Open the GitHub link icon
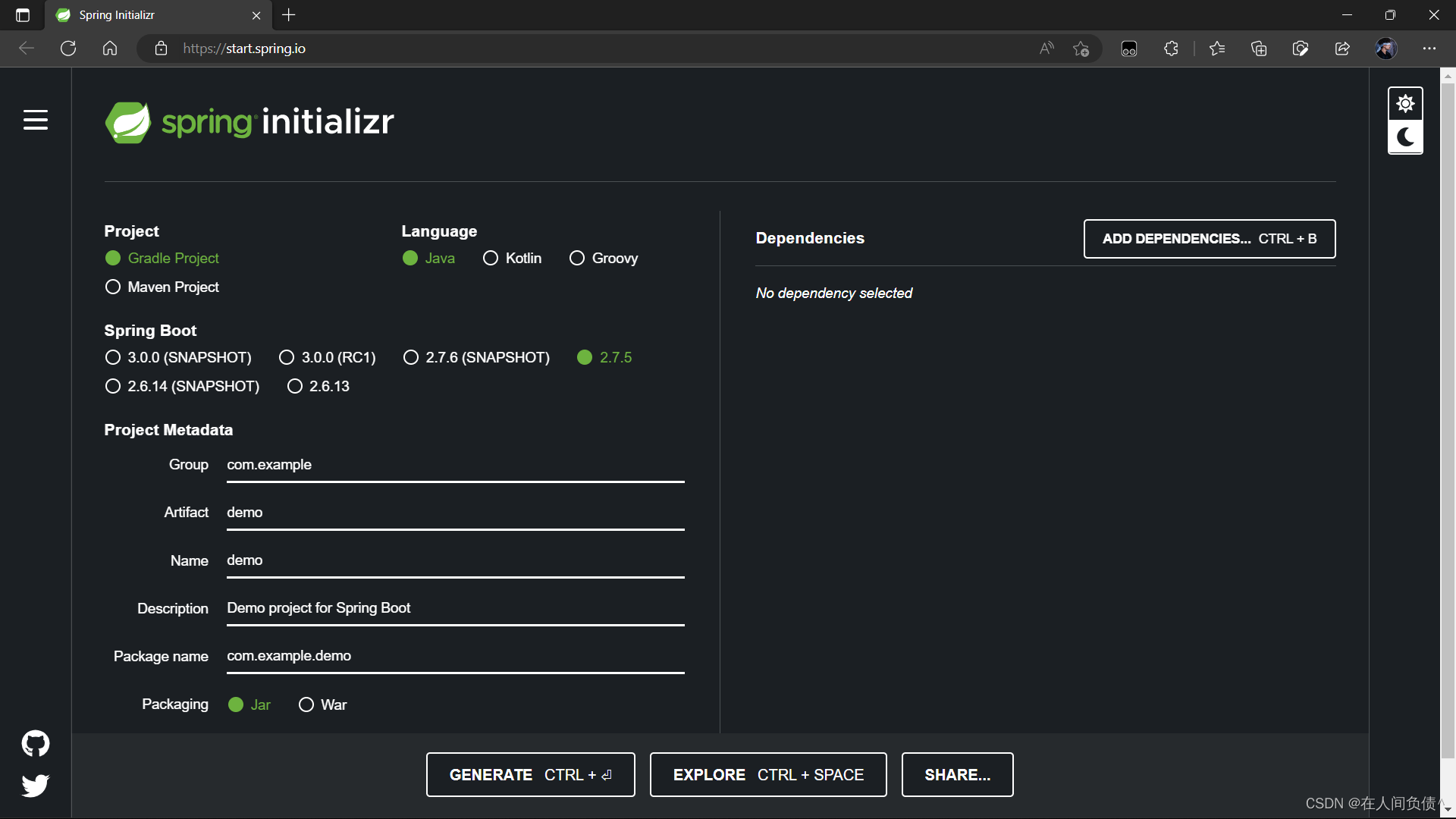Viewport: 1456px width, 819px height. (x=36, y=743)
